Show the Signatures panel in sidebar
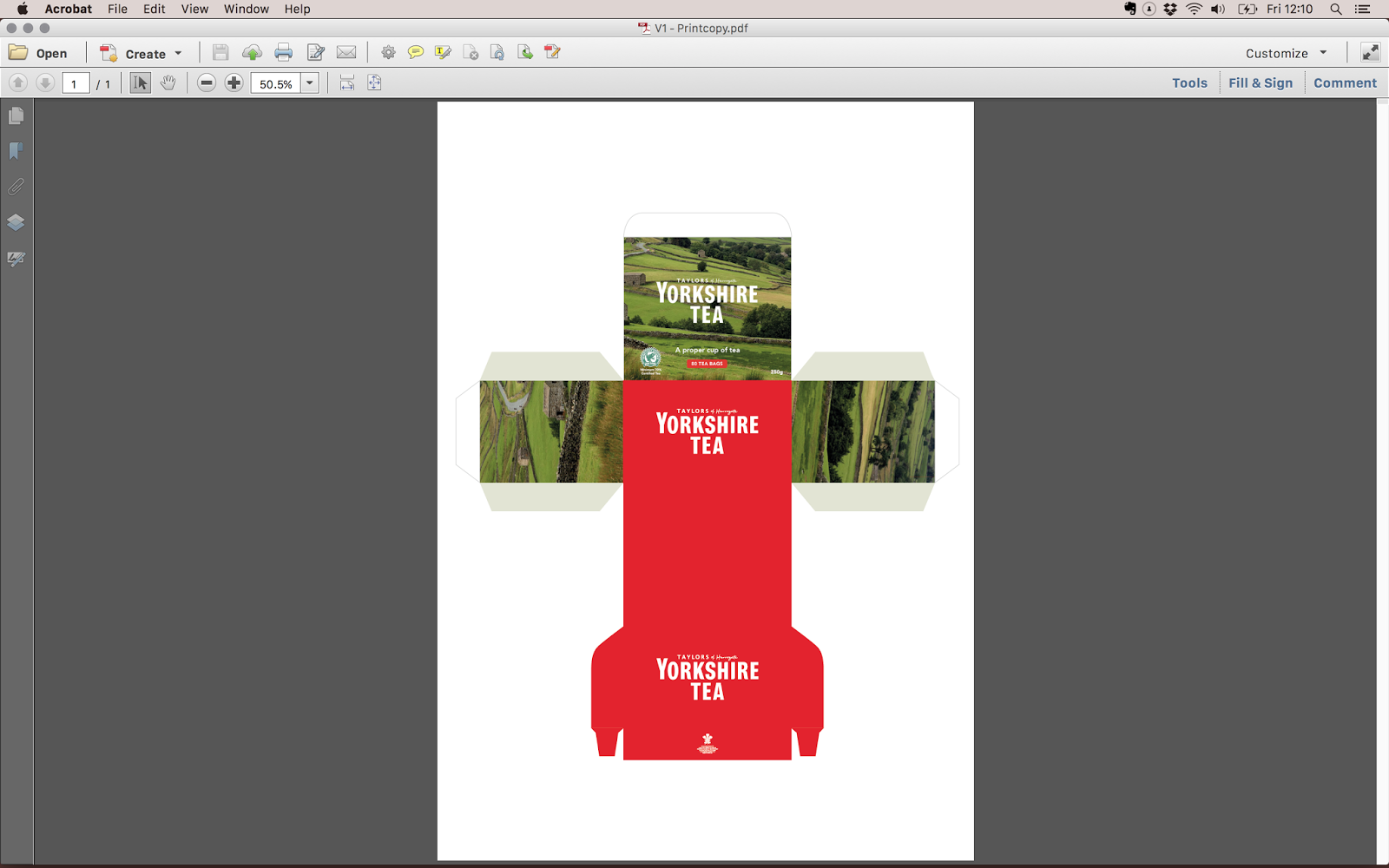This screenshot has height=868, width=1389. pos(16,259)
